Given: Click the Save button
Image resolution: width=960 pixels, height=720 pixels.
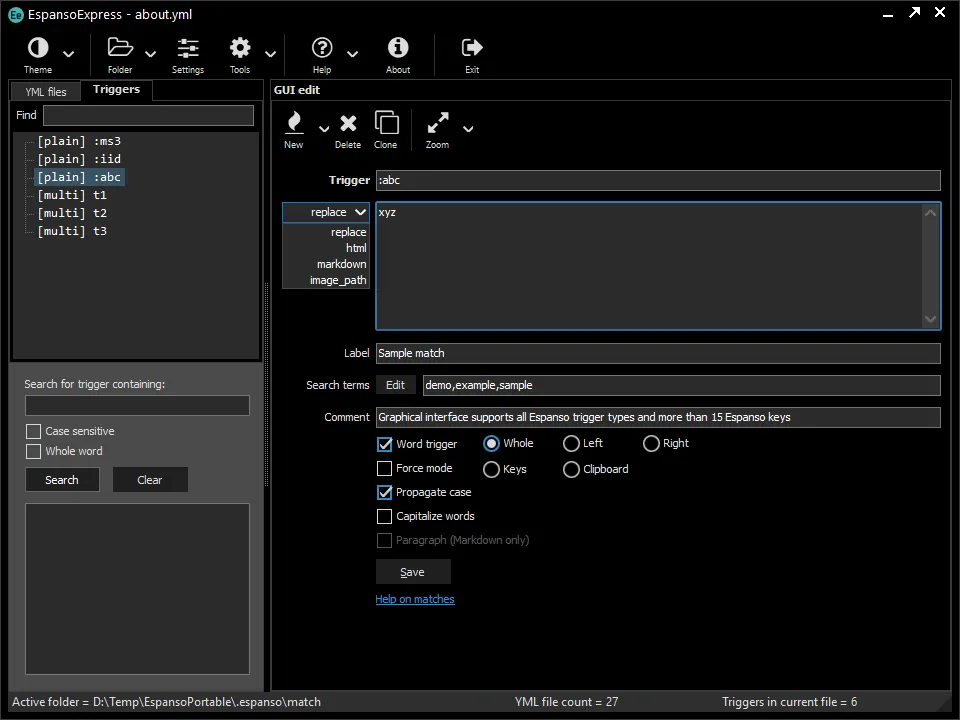Looking at the screenshot, I should pos(413,572).
